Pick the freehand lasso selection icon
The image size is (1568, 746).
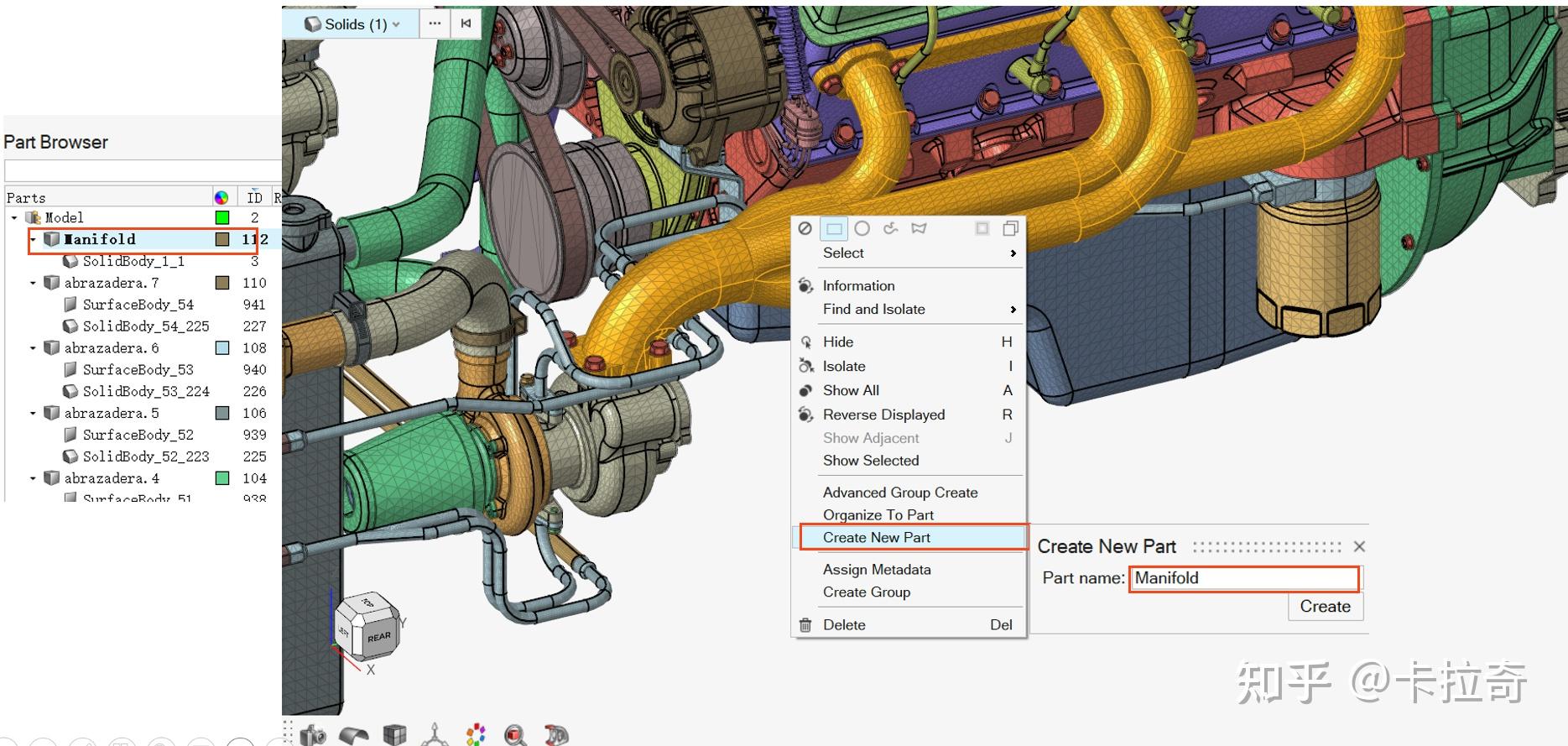coord(890,228)
